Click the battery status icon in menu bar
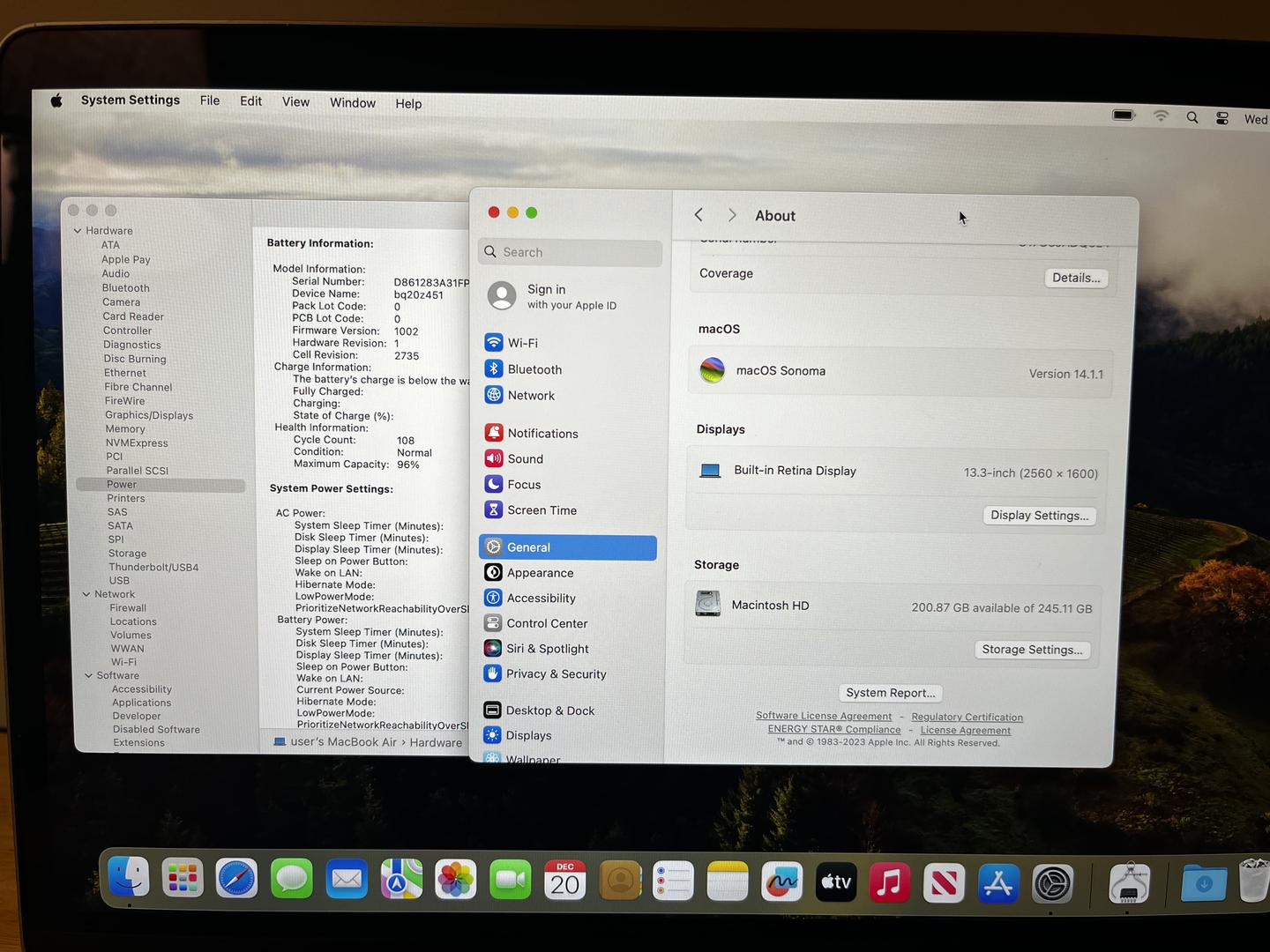The width and height of the screenshot is (1270, 952). click(x=1124, y=115)
